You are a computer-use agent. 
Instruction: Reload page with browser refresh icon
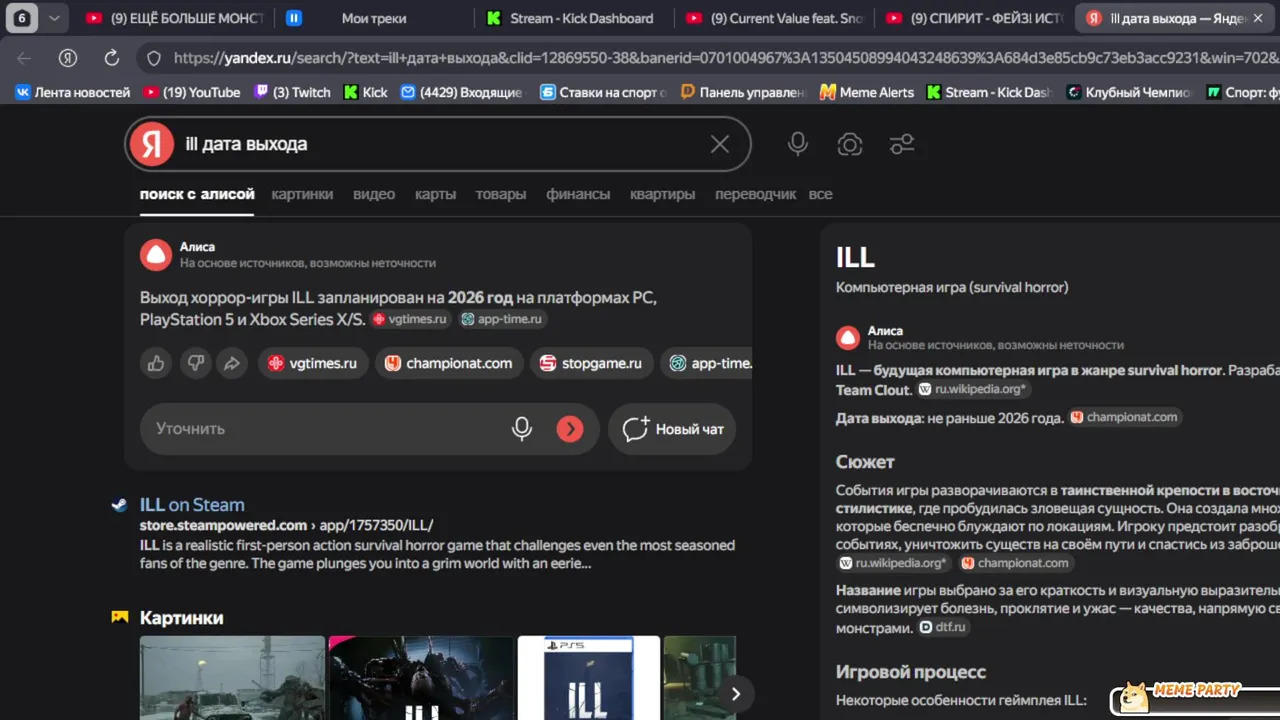tap(112, 58)
